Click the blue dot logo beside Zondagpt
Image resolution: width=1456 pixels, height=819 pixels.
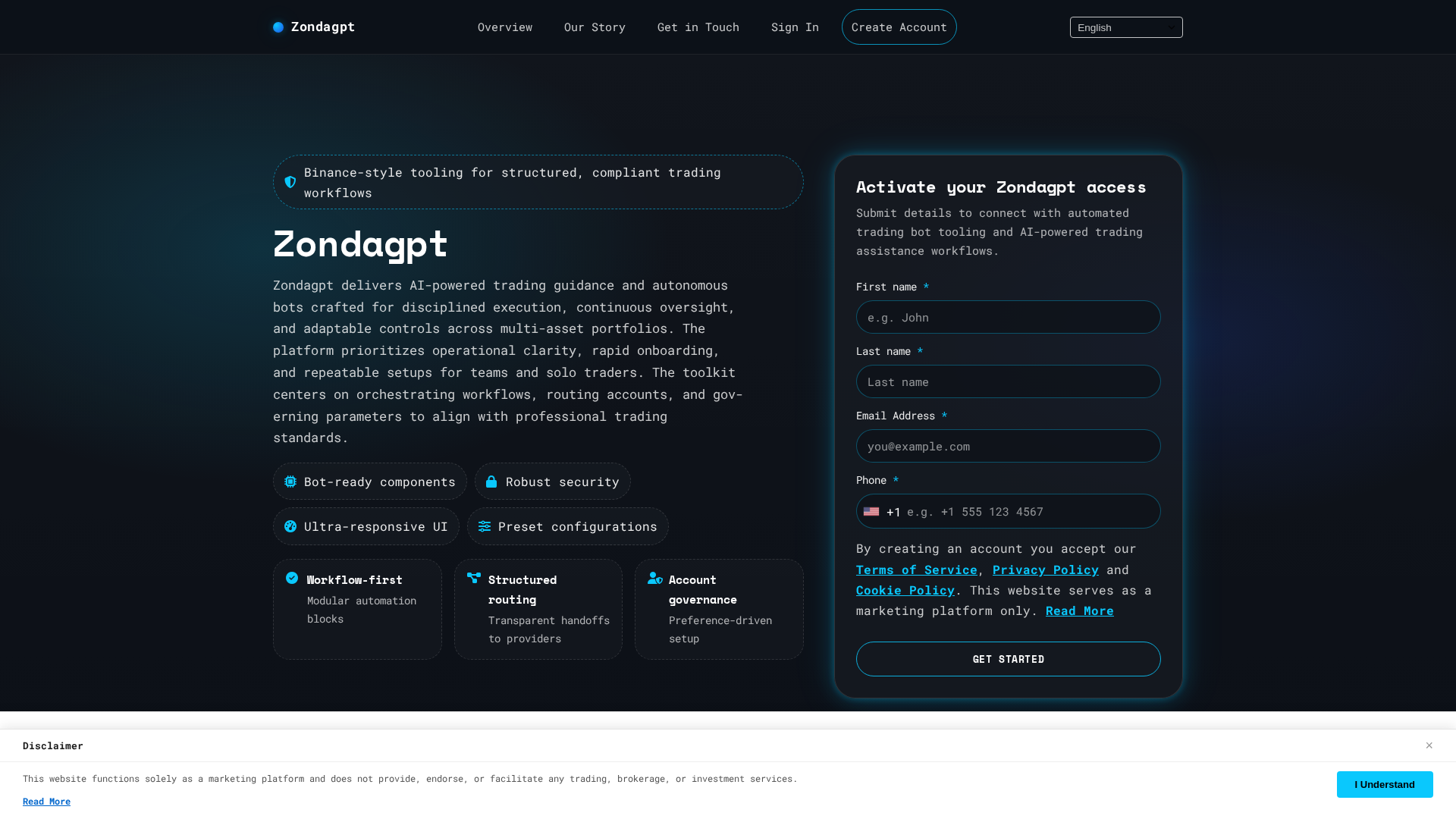278,27
